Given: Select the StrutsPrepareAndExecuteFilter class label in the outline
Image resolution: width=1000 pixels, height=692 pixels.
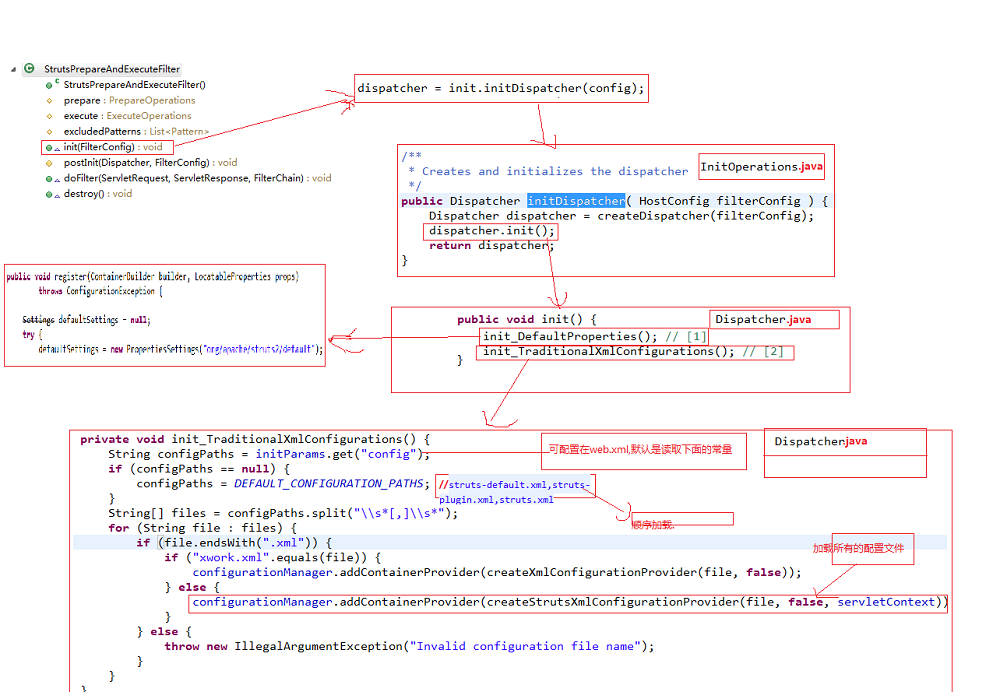Looking at the screenshot, I should [x=112, y=69].
